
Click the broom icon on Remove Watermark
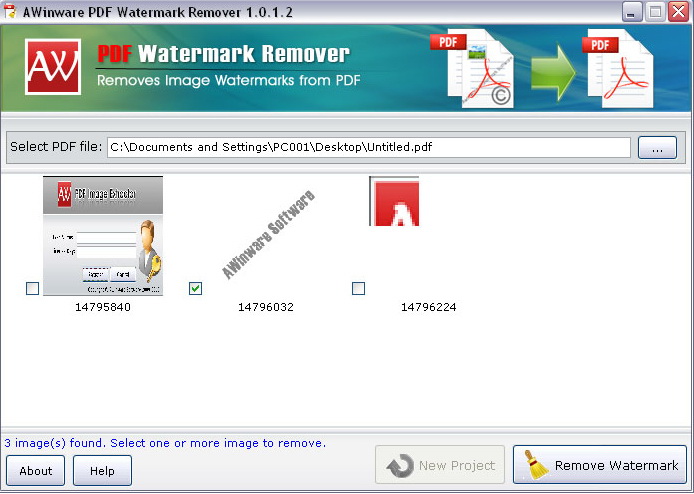coord(536,465)
